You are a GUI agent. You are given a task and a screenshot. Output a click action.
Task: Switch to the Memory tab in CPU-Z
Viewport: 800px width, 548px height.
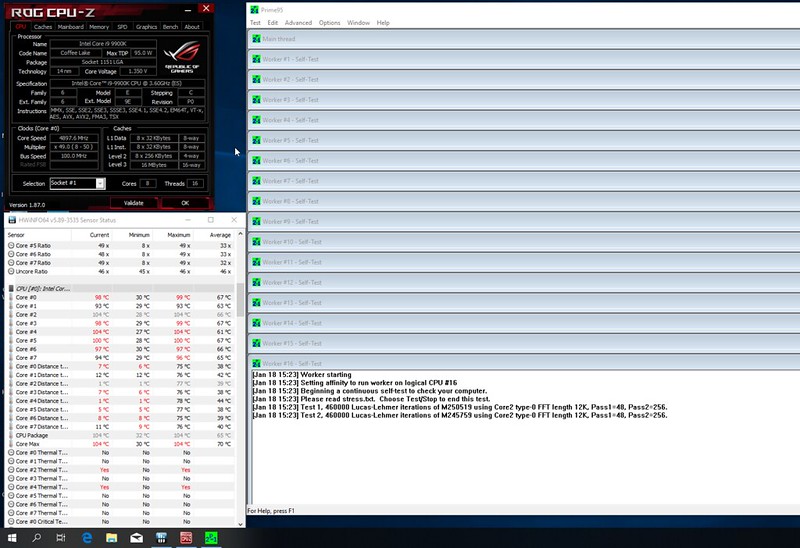point(99,27)
